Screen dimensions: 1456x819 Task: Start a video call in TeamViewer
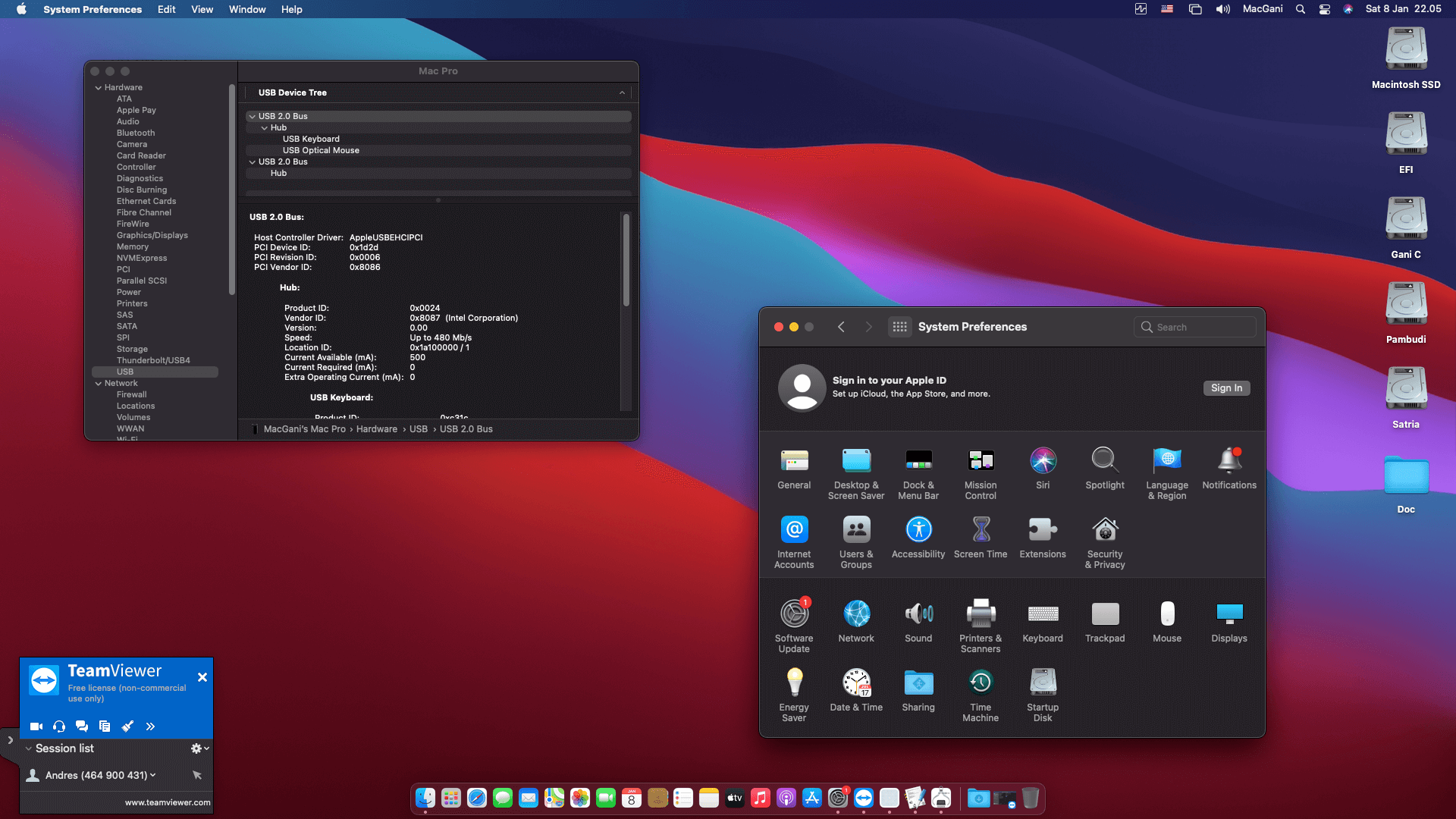(x=36, y=726)
